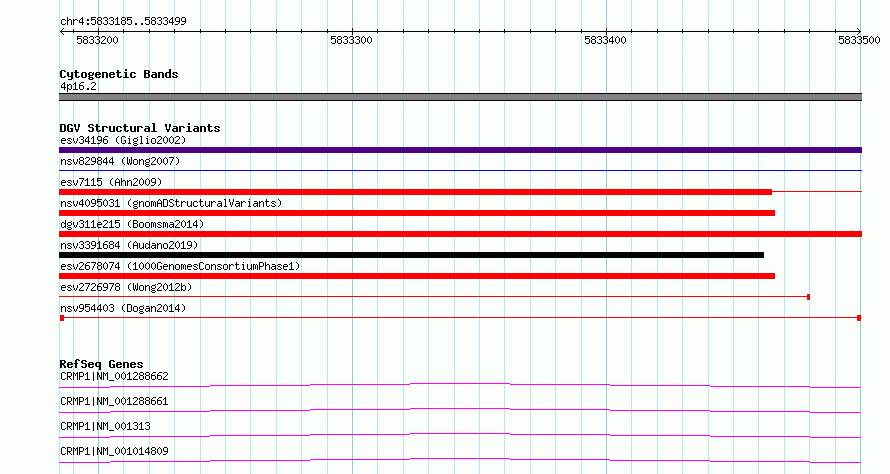
Task: Click the magenta line under CRMP1|NM_001288662
Action: [460, 385]
